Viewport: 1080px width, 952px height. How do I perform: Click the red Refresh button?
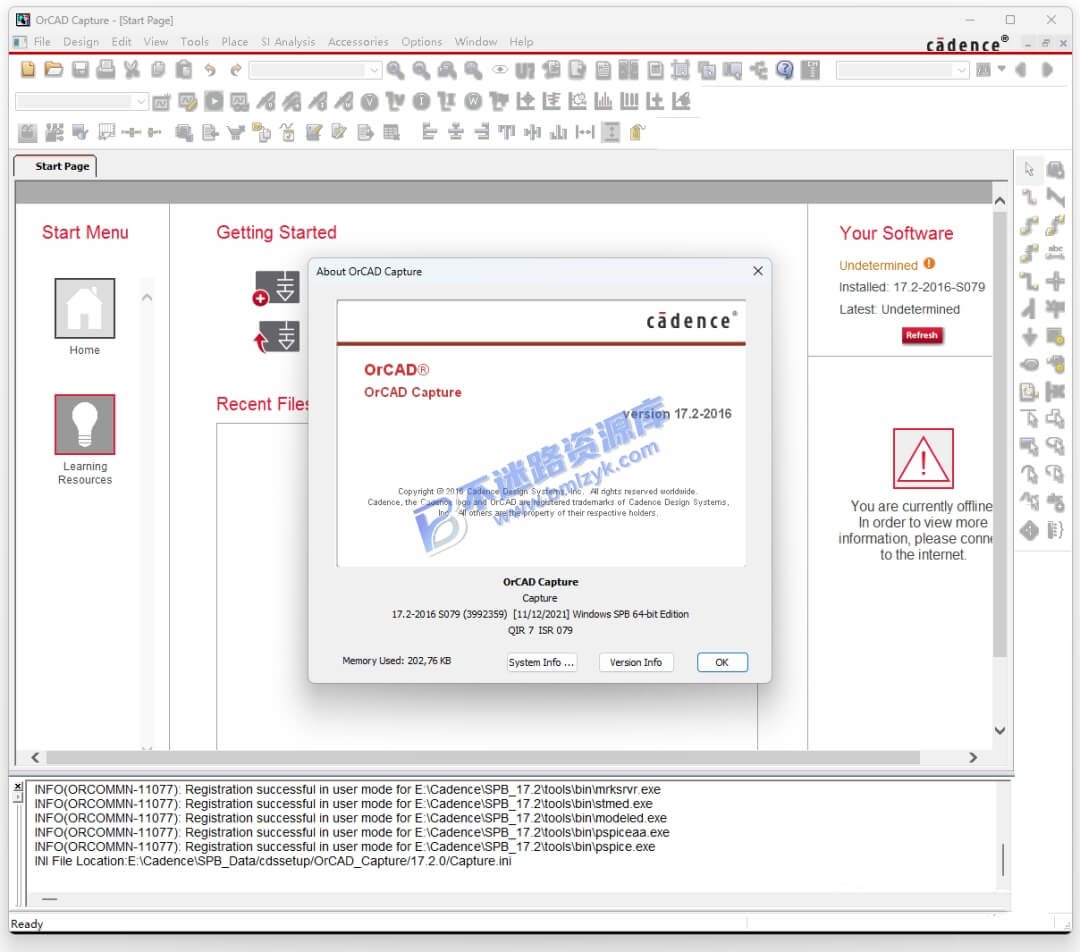[x=922, y=335]
